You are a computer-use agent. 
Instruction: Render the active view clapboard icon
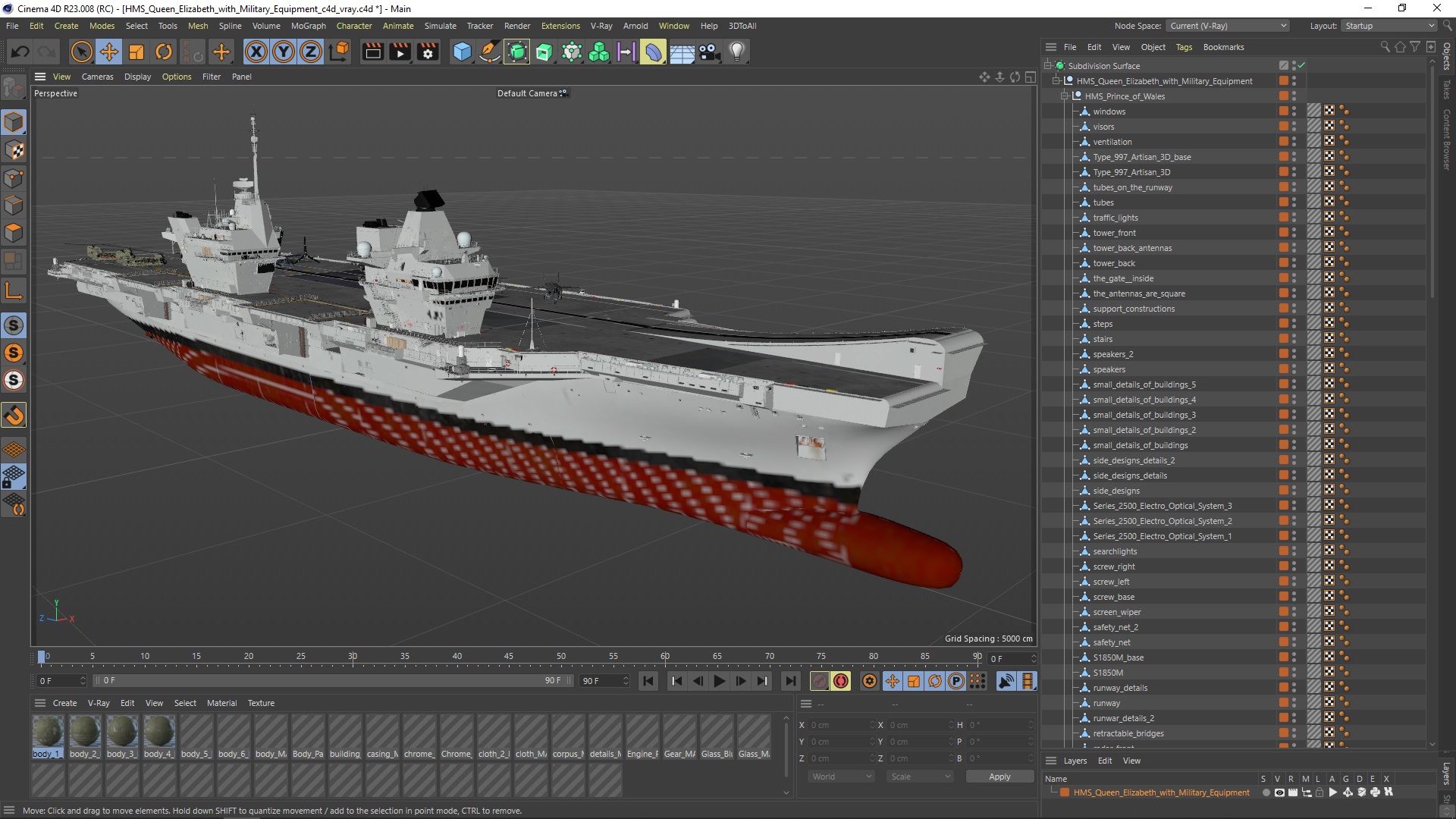[x=373, y=52]
